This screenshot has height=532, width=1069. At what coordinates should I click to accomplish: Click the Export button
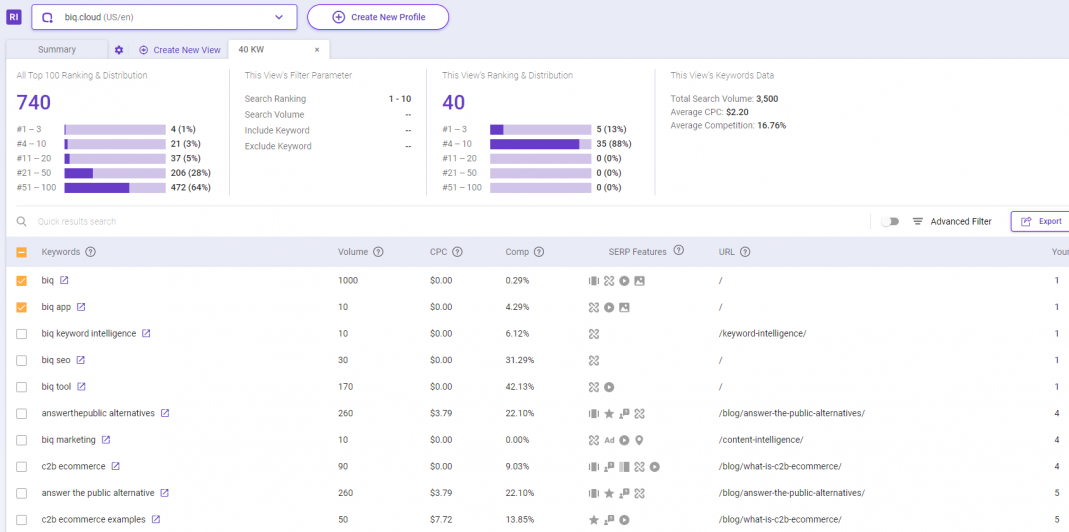[x=1040, y=222]
